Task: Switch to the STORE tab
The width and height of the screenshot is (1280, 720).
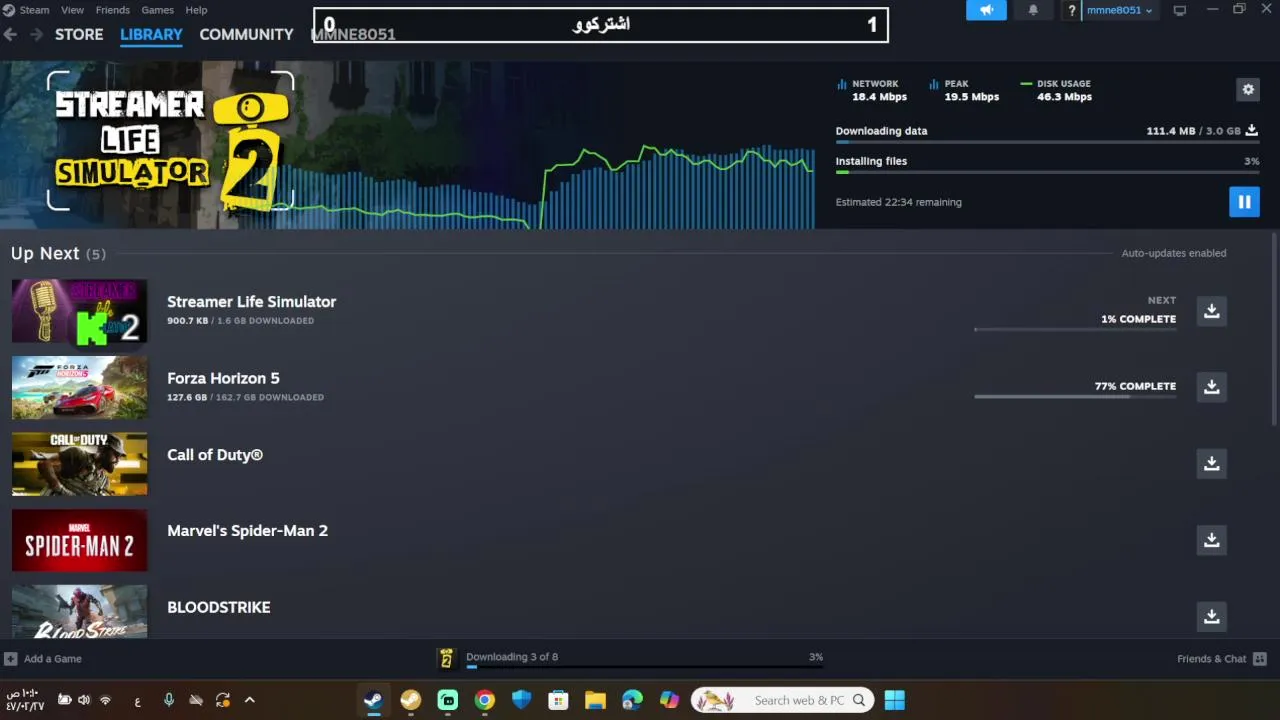Action: click(79, 34)
